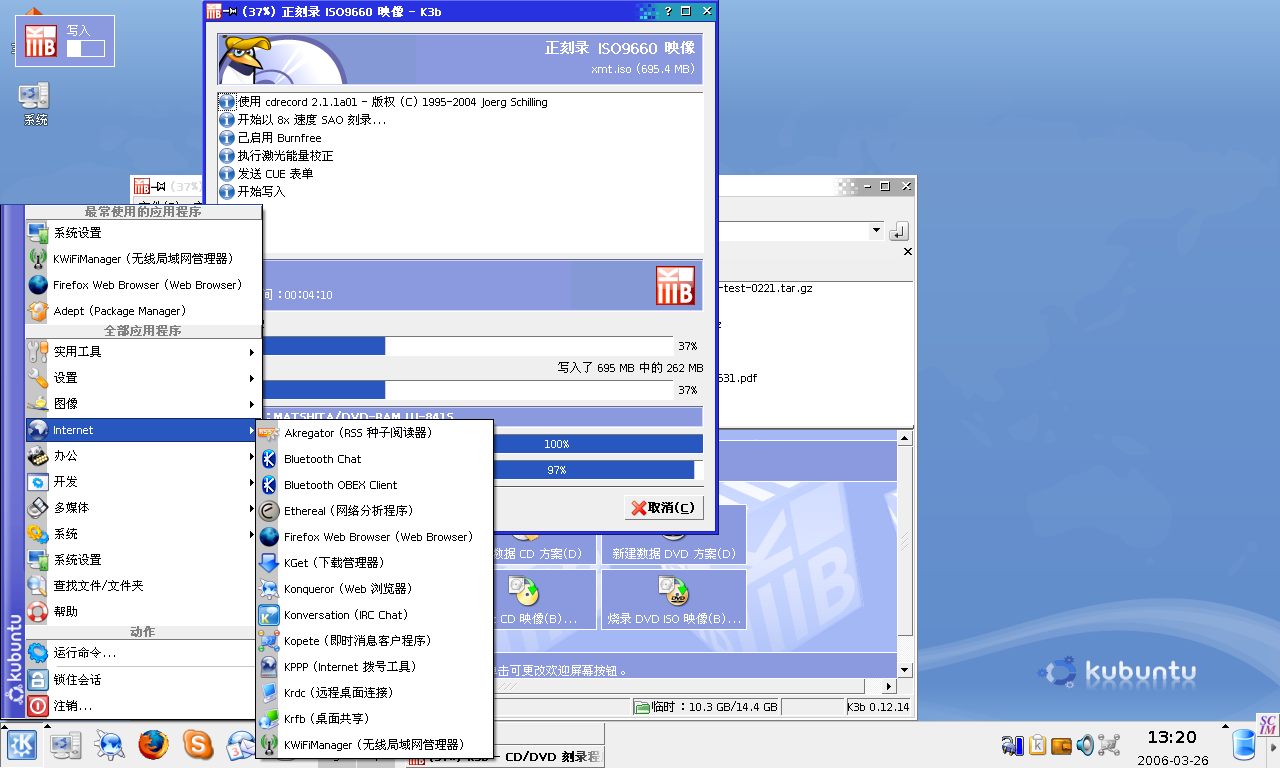1280x768 pixels.
Task: Click 新建数据 DVD 方案(D) button
Action: tap(673, 536)
